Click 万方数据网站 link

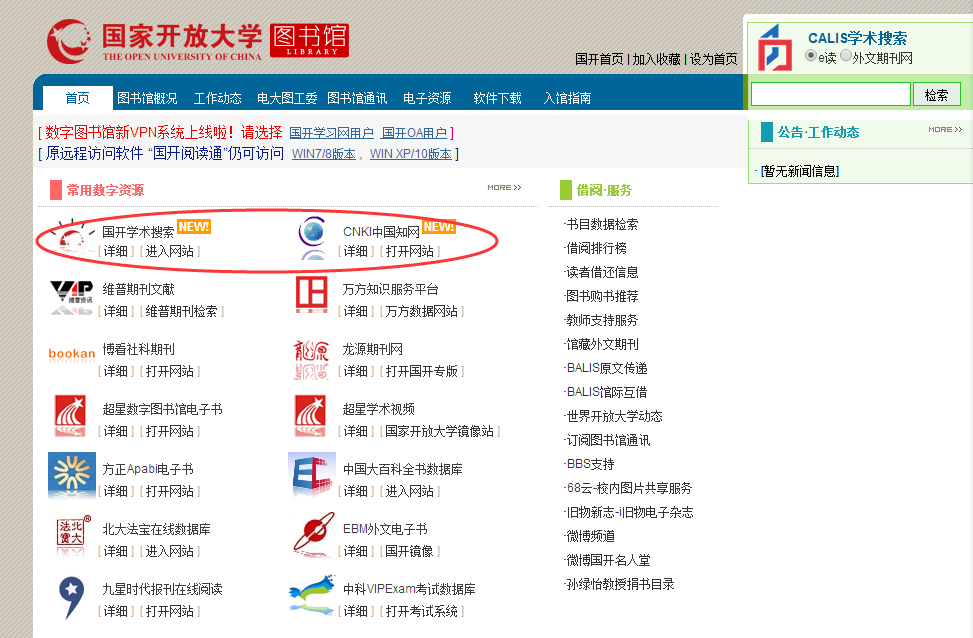click(x=421, y=312)
